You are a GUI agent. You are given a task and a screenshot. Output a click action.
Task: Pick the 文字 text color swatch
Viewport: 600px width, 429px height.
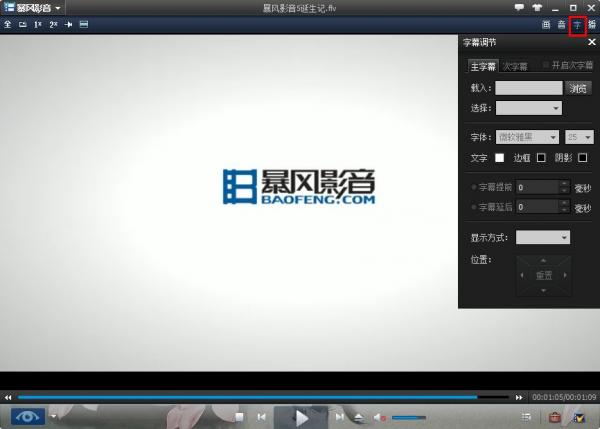click(499, 158)
